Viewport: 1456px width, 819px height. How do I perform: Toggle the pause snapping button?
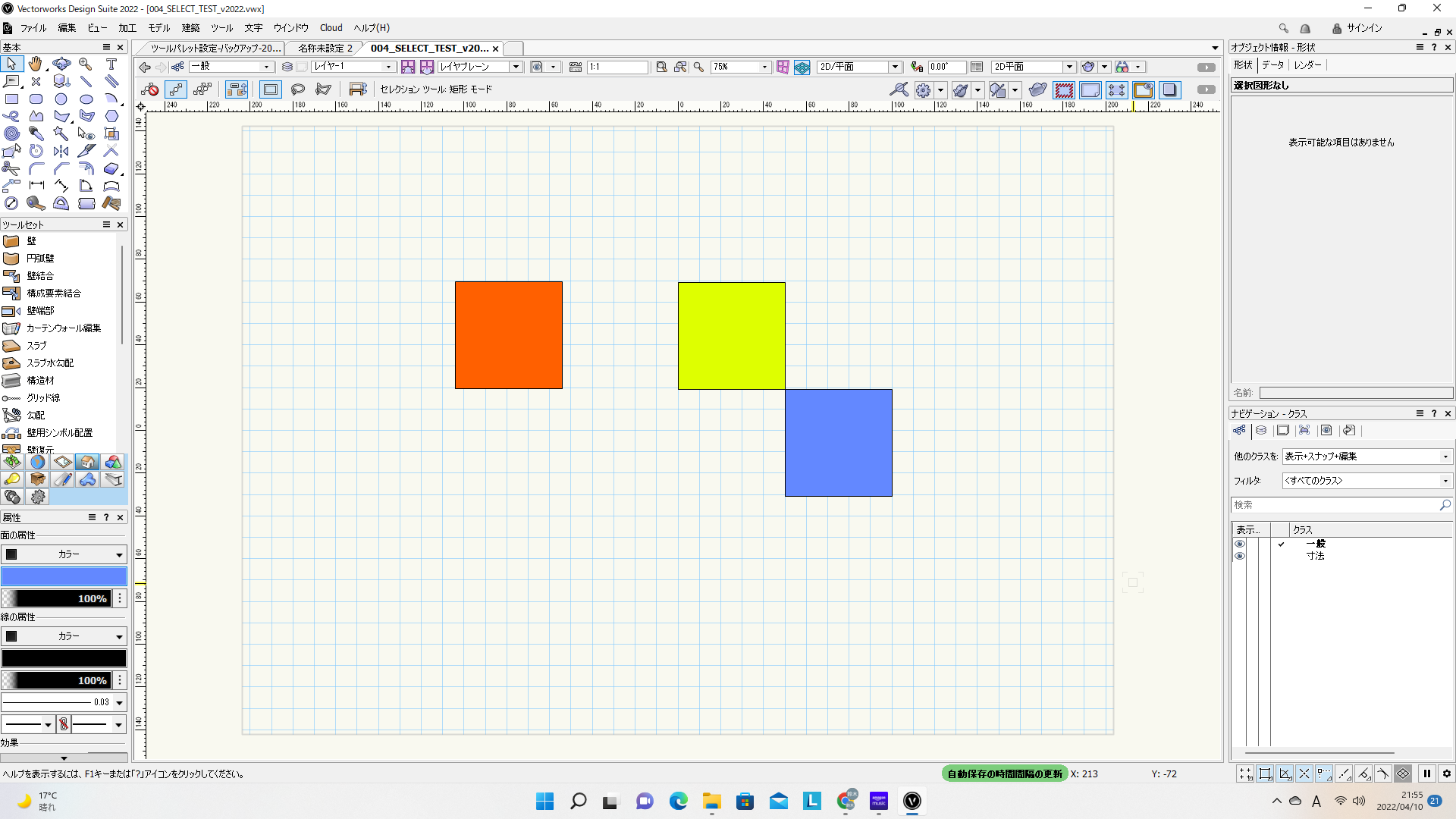coord(1426,773)
